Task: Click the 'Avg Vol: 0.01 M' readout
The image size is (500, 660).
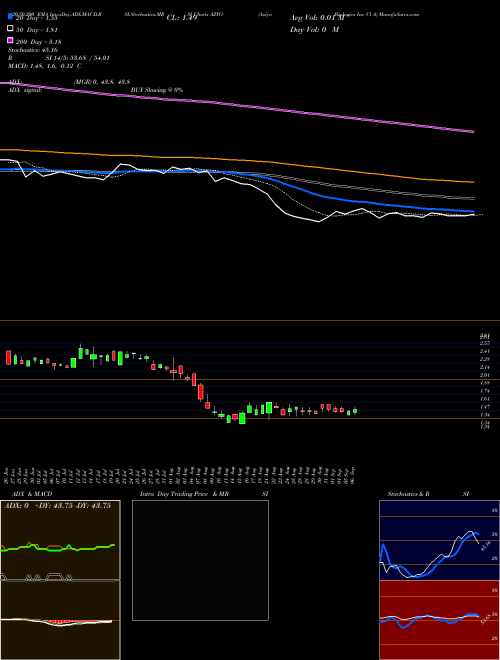Action: [x=317, y=18]
